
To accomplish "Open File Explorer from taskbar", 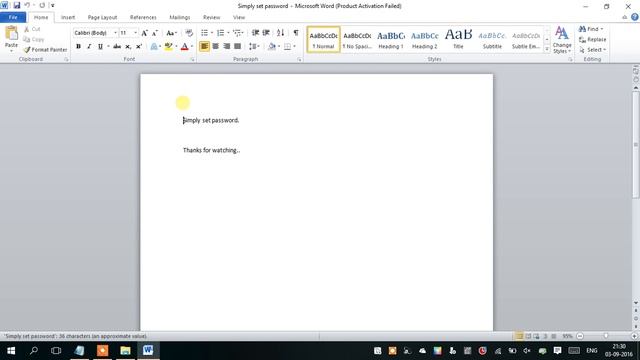I will 125,351.
